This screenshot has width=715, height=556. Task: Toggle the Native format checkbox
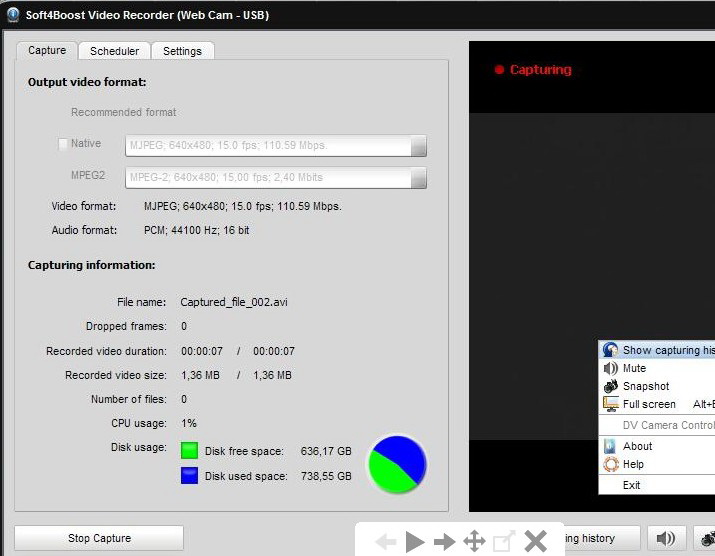pyautogui.click(x=63, y=144)
